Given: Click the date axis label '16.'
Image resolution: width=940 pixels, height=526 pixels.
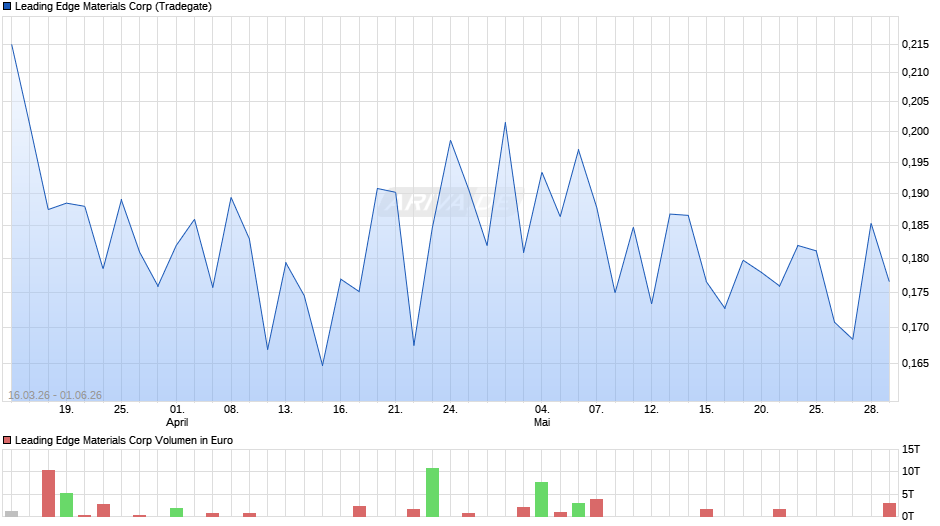Looking at the screenshot, I should tap(341, 410).
